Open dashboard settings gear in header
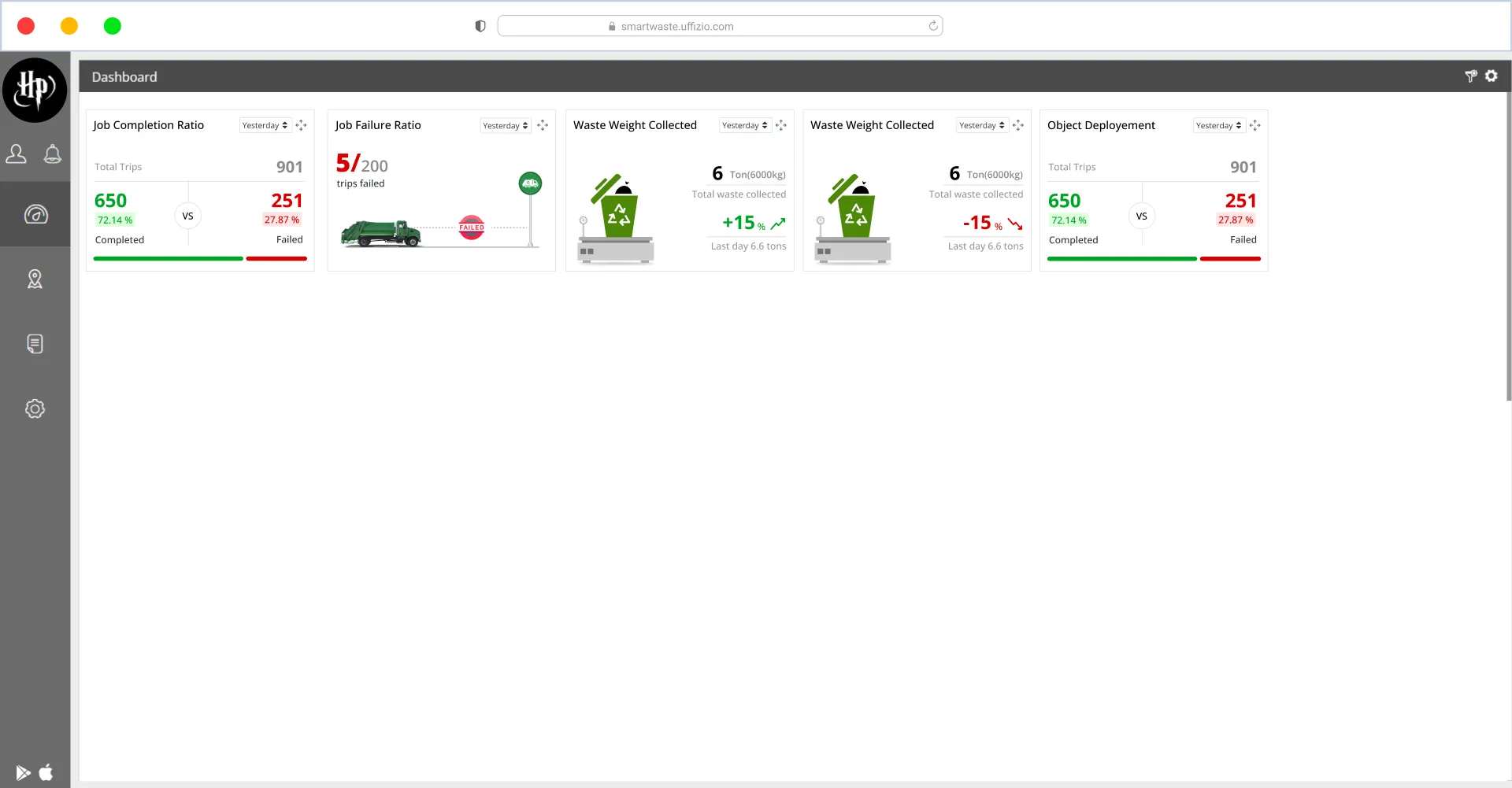This screenshot has width=1512, height=788. [x=1492, y=76]
